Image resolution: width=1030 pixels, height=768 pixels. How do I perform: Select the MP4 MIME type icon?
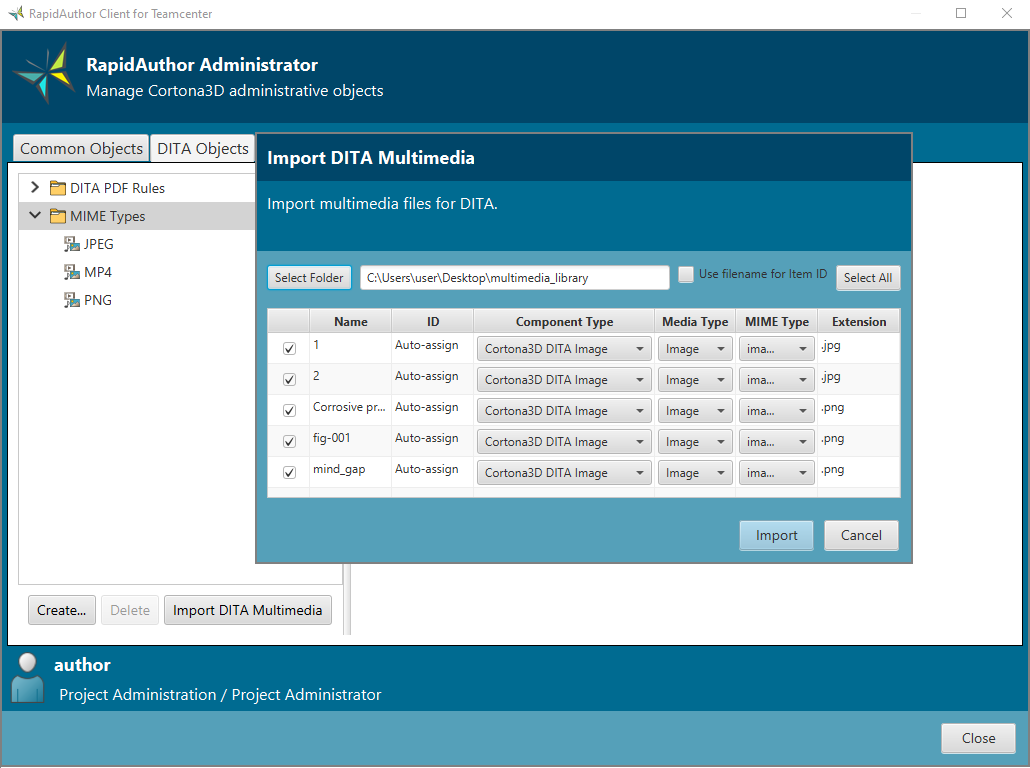click(72, 271)
